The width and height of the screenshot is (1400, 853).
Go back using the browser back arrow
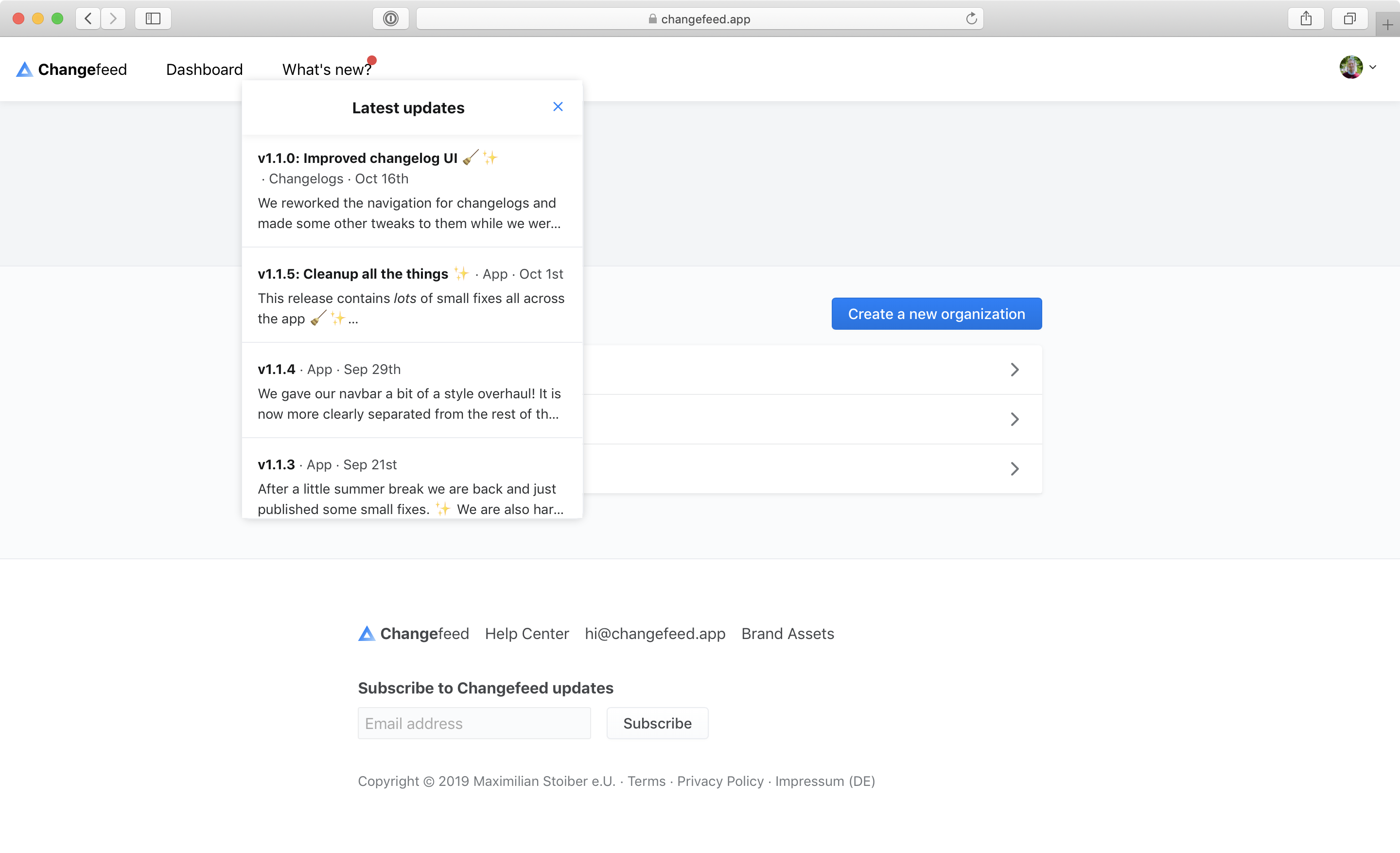(x=87, y=18)
